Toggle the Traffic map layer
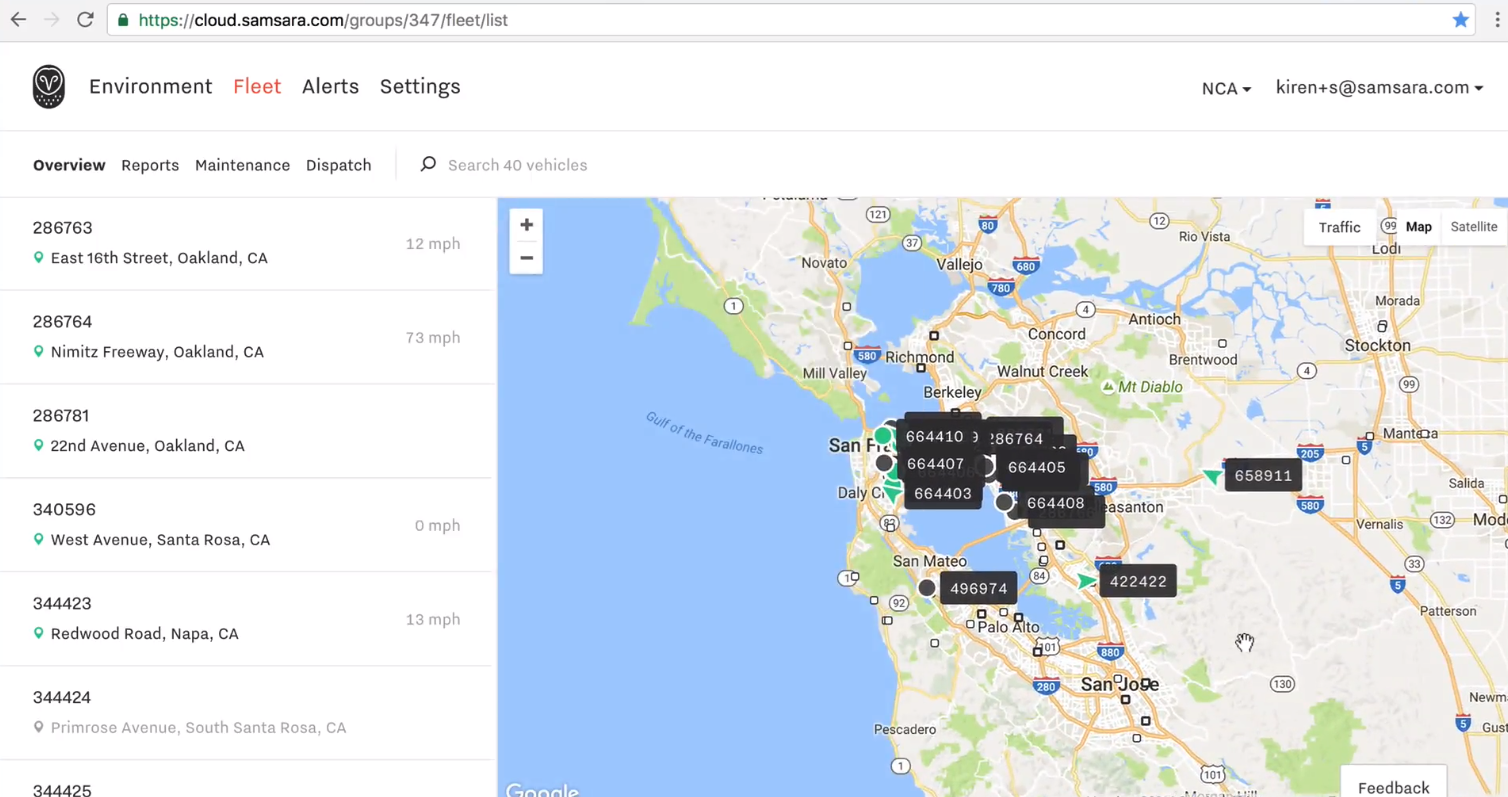 click(x=1339, y=227)
